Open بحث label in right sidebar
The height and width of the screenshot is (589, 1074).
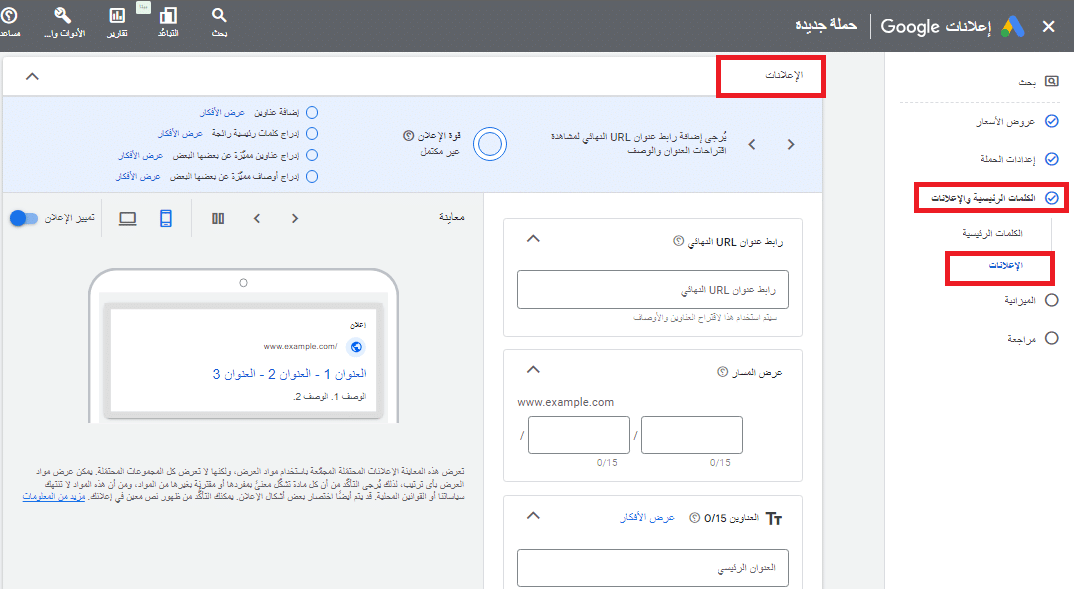(x=1027, y=82)
